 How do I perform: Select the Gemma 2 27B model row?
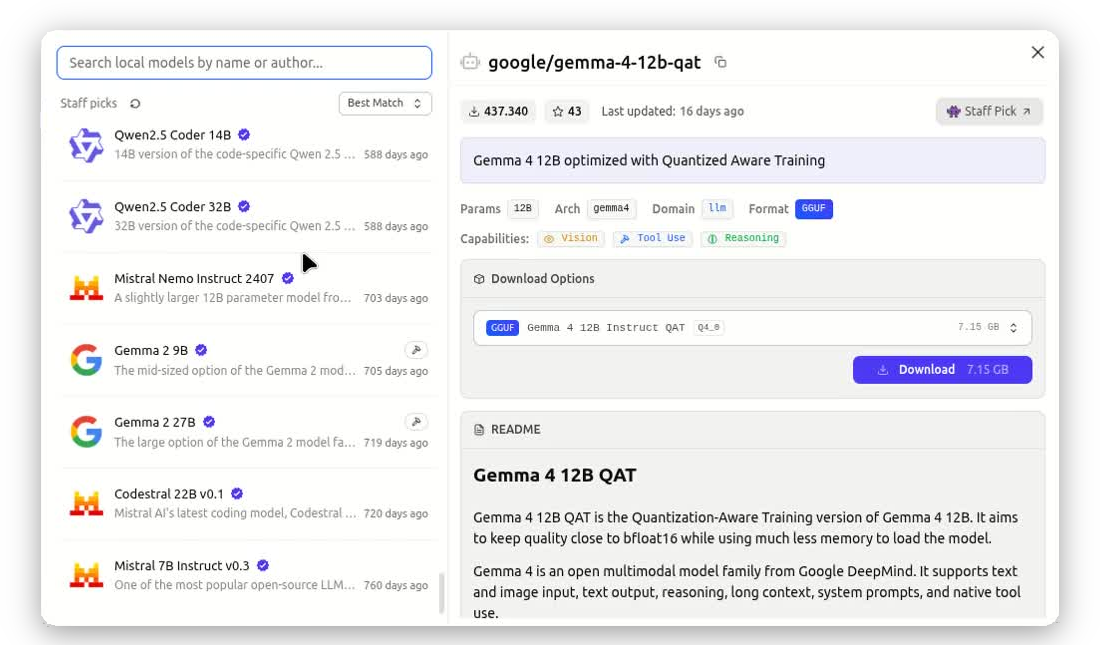pyautogui.click(x=247, y=431)
